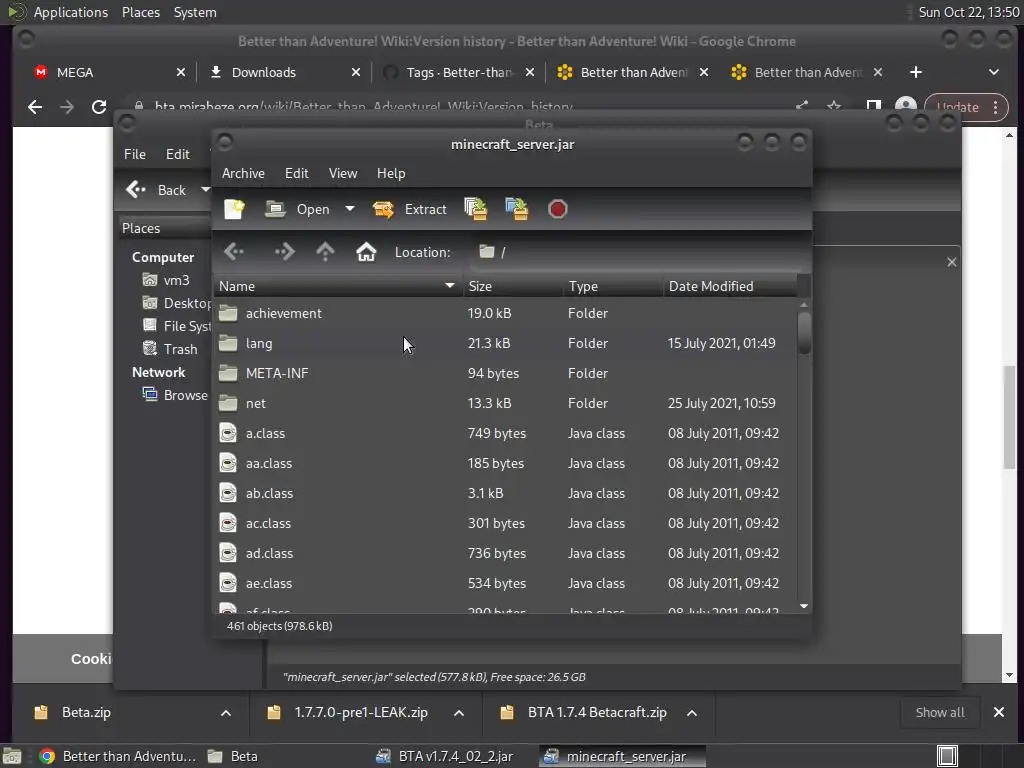Open Chrome tab search chevron
The width and height of the screenshot is (1024, 768).
(993, 72)
